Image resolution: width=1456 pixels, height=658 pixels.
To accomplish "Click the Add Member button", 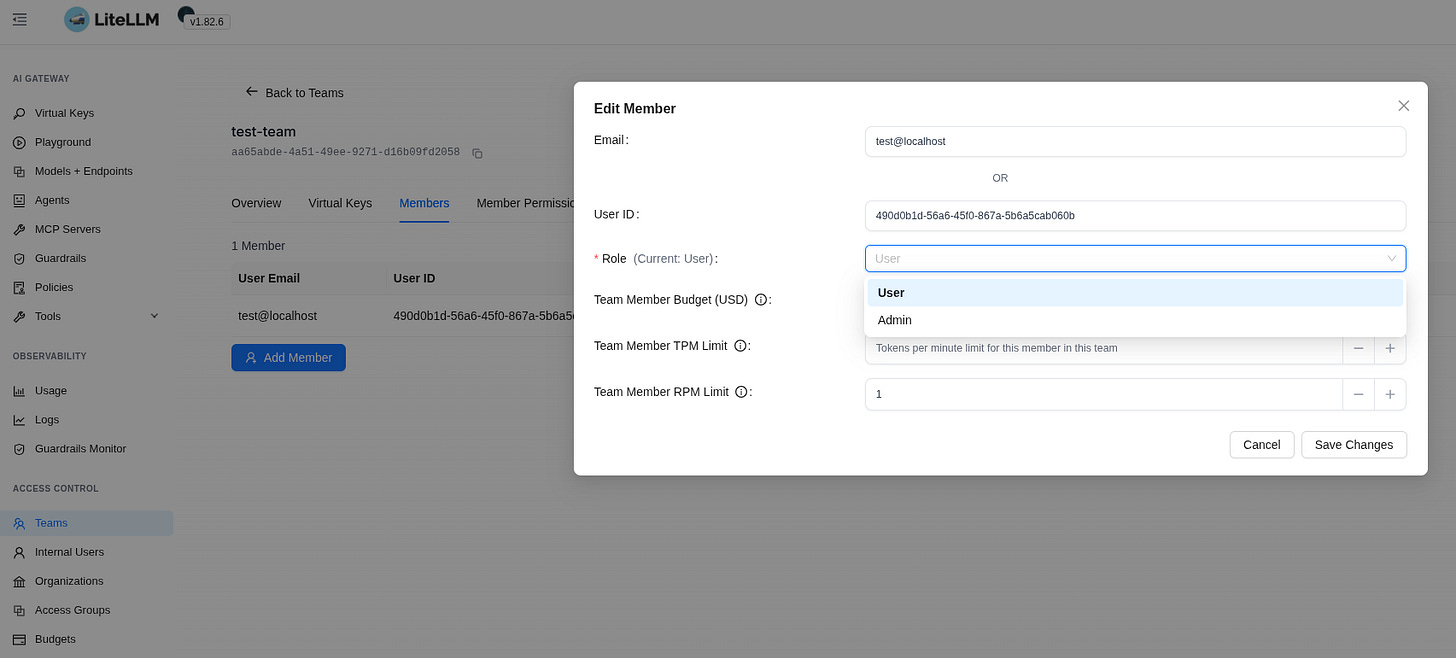I will click(288, 358).
